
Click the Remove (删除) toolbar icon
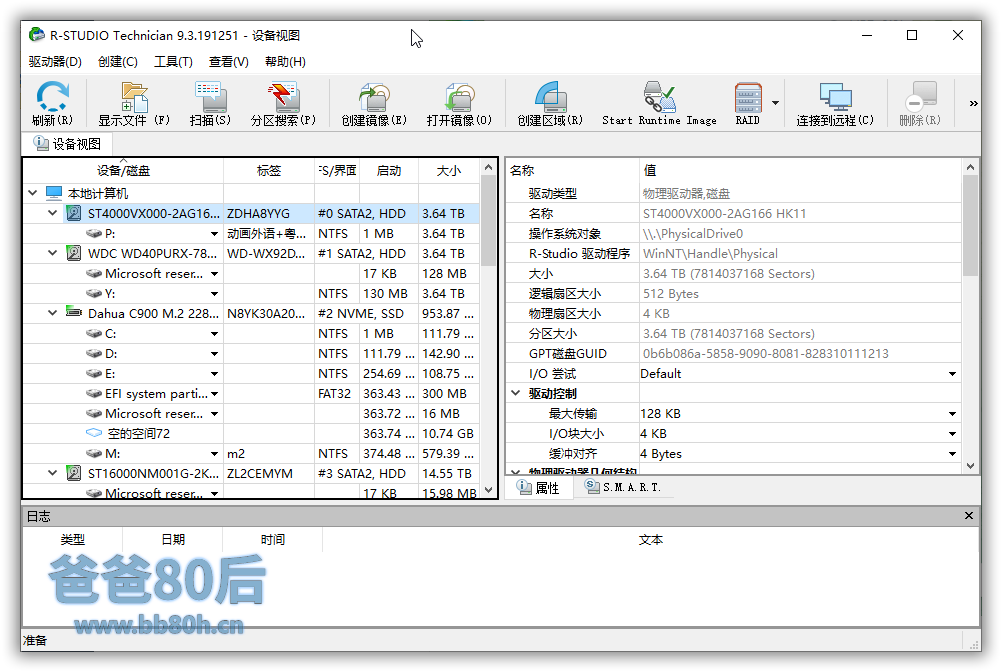pyautogui.click(x=920, y=103)
